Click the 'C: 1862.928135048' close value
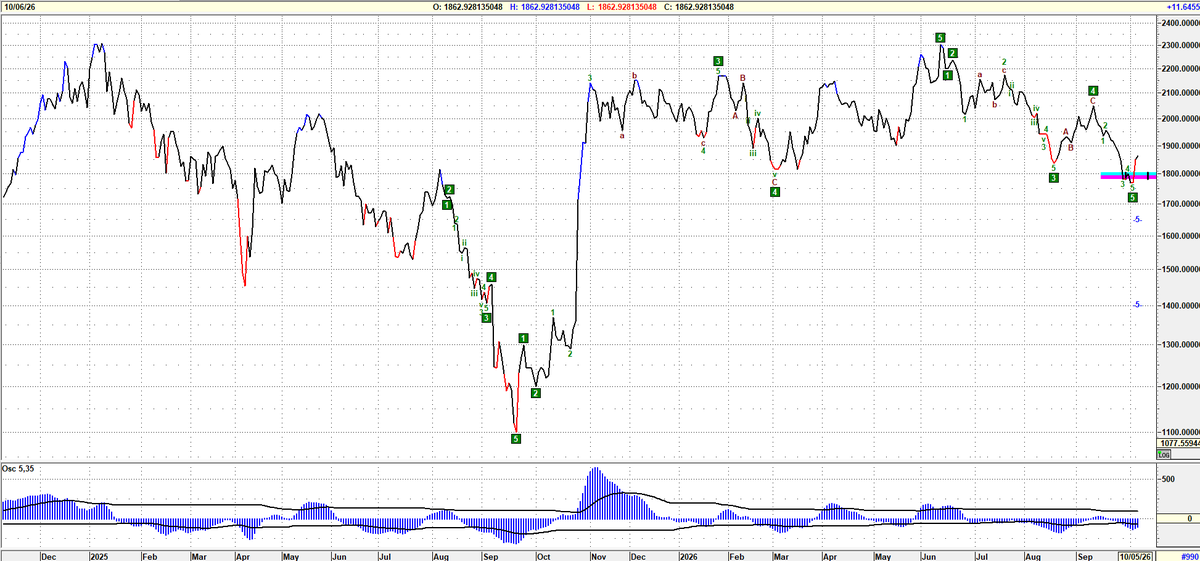This screenshot has height=561, width=1200. (x=698, y=6)
